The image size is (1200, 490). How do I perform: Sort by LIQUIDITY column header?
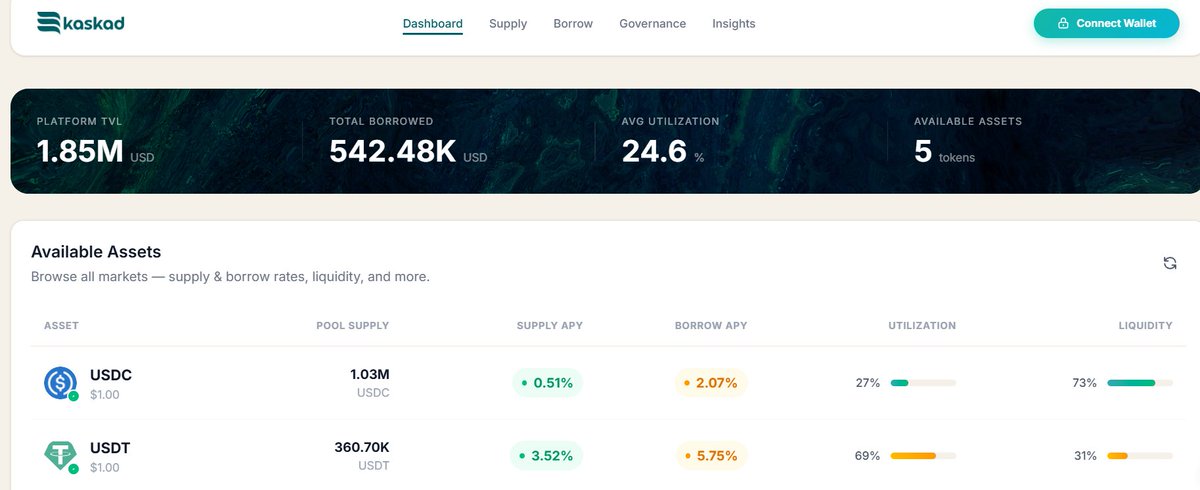(x=1146, y=326)
